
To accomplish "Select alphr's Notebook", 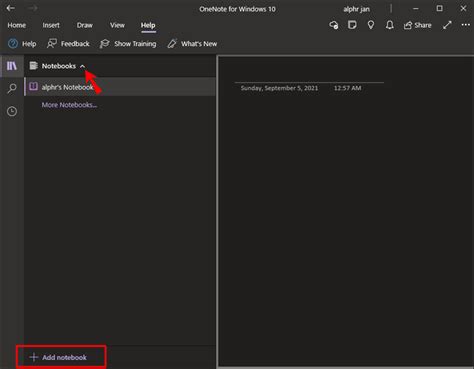I will pyautogui.click(x=120, y=87).
